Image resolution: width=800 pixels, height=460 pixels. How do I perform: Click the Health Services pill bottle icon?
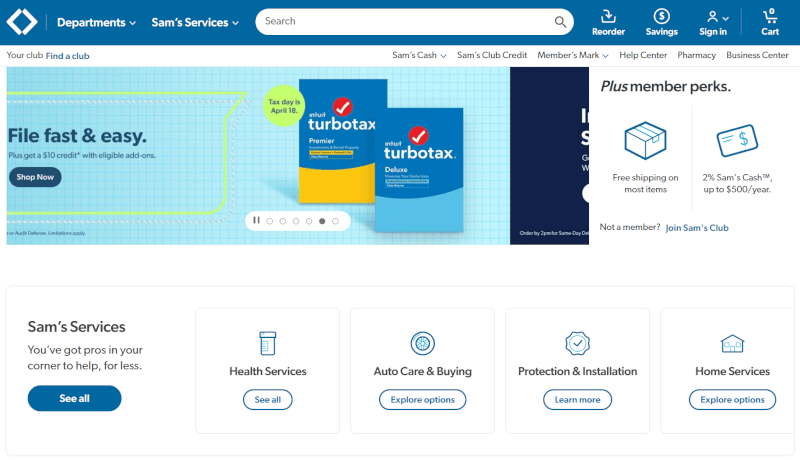[x=268, y=343]
